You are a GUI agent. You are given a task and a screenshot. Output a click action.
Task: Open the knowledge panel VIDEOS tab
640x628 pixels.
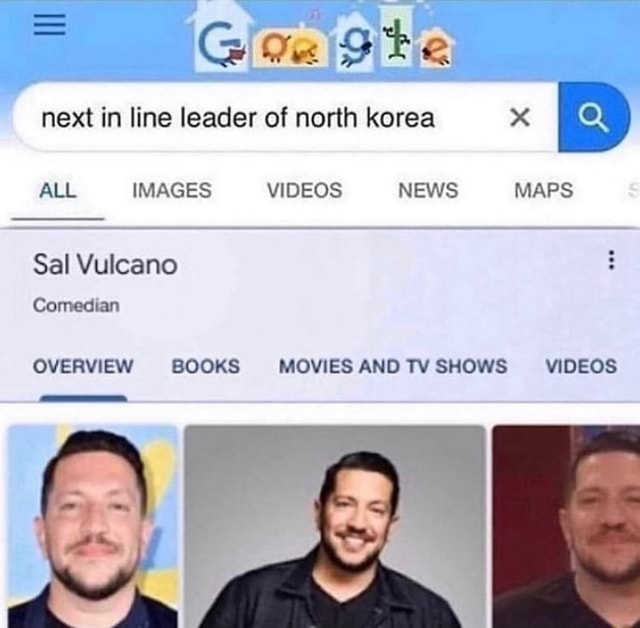581,366
